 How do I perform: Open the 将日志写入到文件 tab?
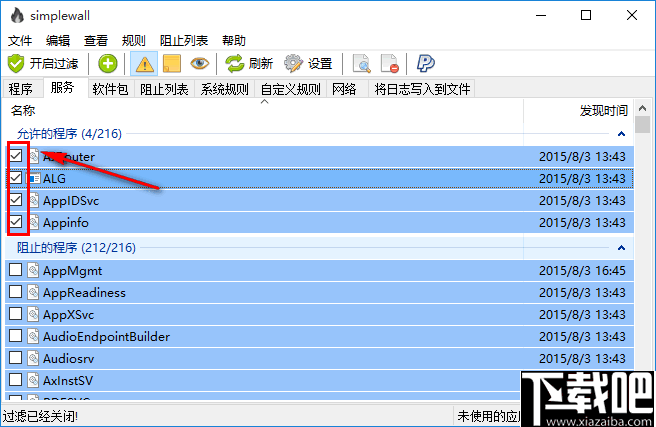(x=422, y=89)
